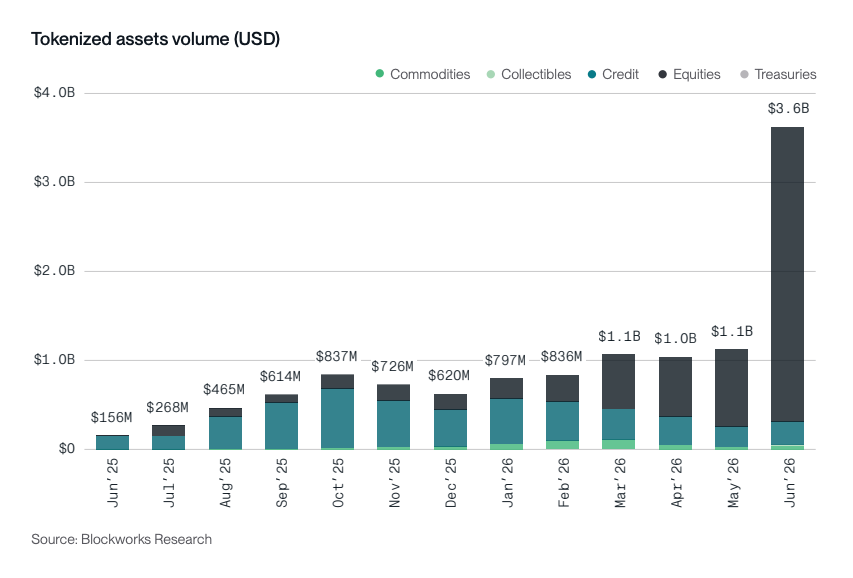Click the Apr'26 Equities bar segment
The height and width of the screenshot is (578, 853).
[675, 387]
